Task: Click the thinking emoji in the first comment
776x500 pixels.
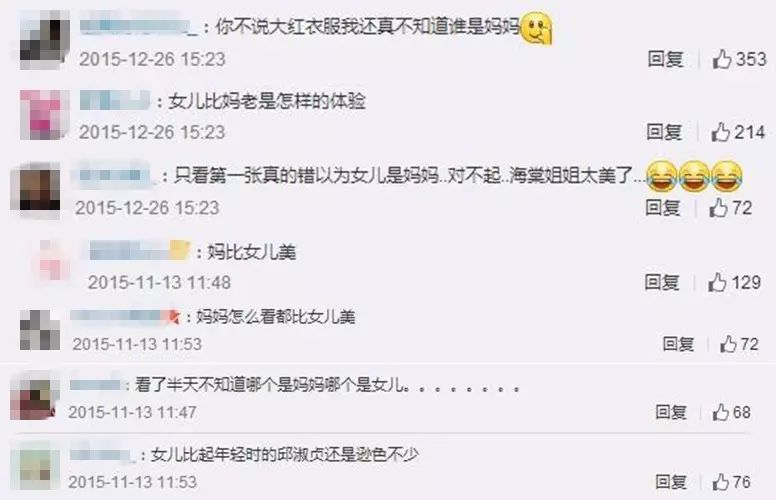Action: 537,28
